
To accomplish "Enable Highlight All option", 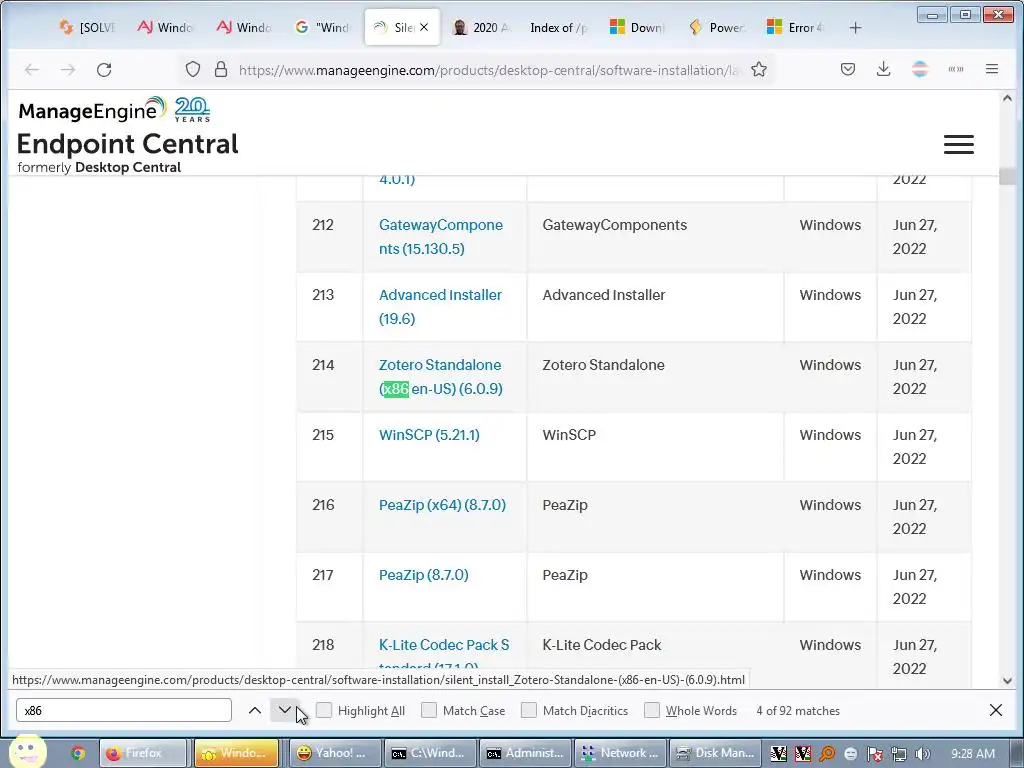I will point(324,710).
